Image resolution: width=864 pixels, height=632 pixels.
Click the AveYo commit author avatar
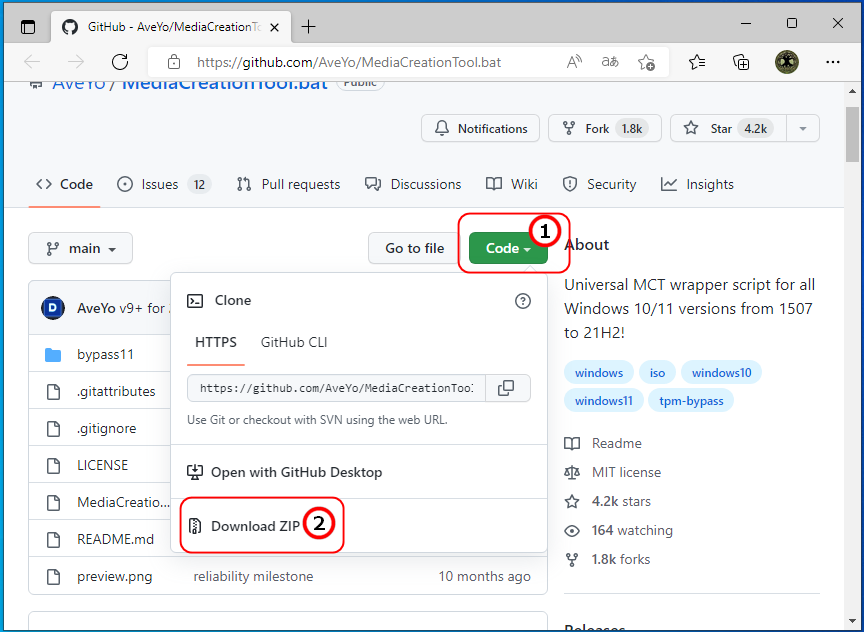coord(53,308)
